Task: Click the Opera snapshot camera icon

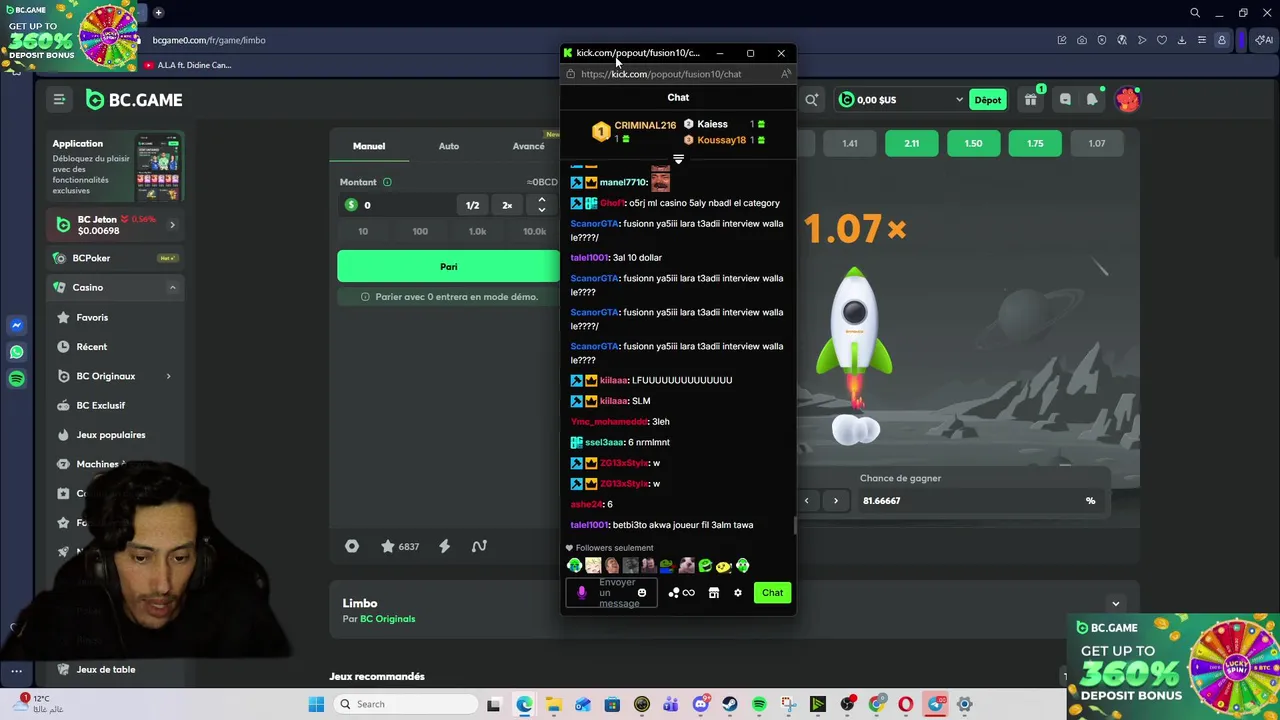Action: coord(1082,40)
